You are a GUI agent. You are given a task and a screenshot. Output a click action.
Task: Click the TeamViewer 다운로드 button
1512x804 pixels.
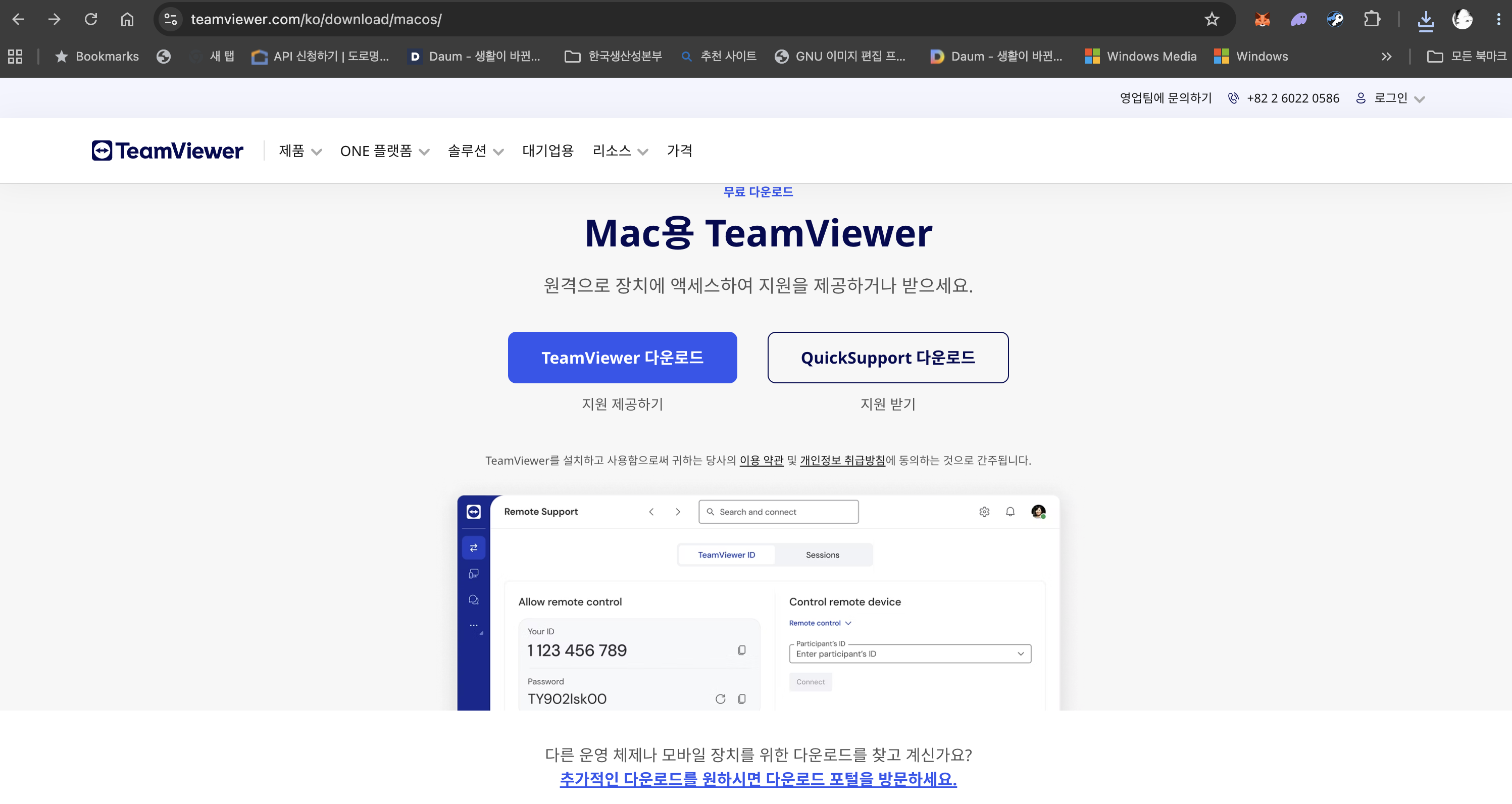622,358
